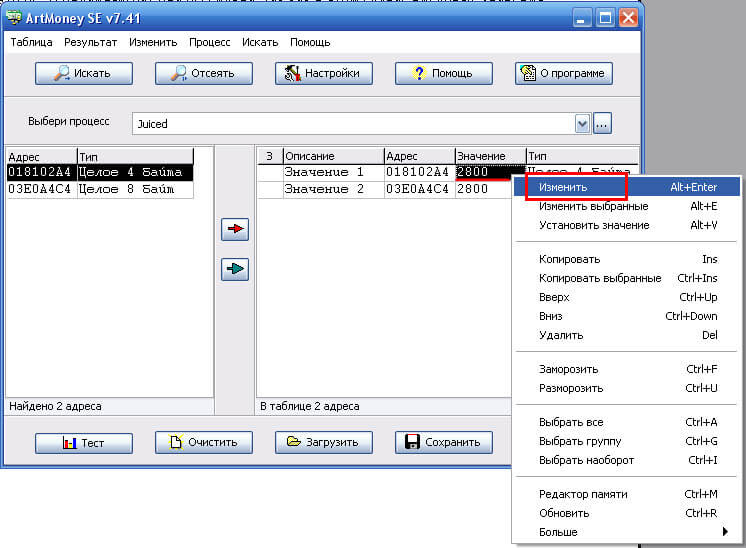The height and width of the screenshot is (548, 746).
Task: Choose Заморозить in context menu
Action: click(627, 369)
